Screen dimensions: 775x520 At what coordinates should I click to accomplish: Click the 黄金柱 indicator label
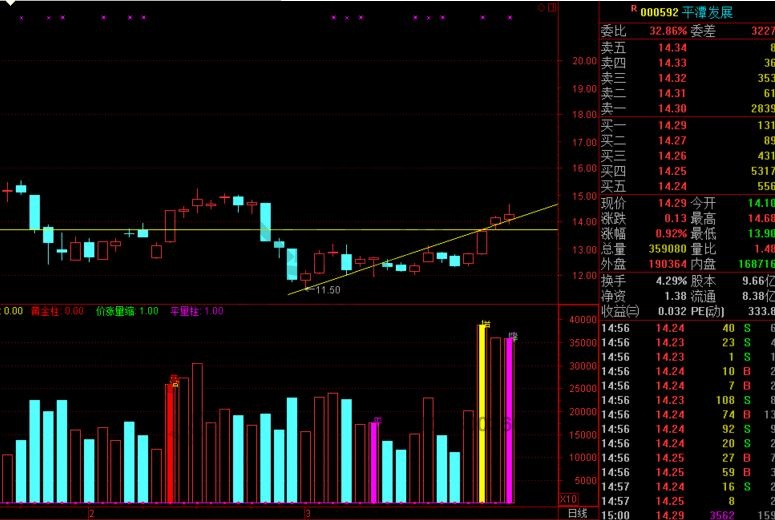coord(44,311)
